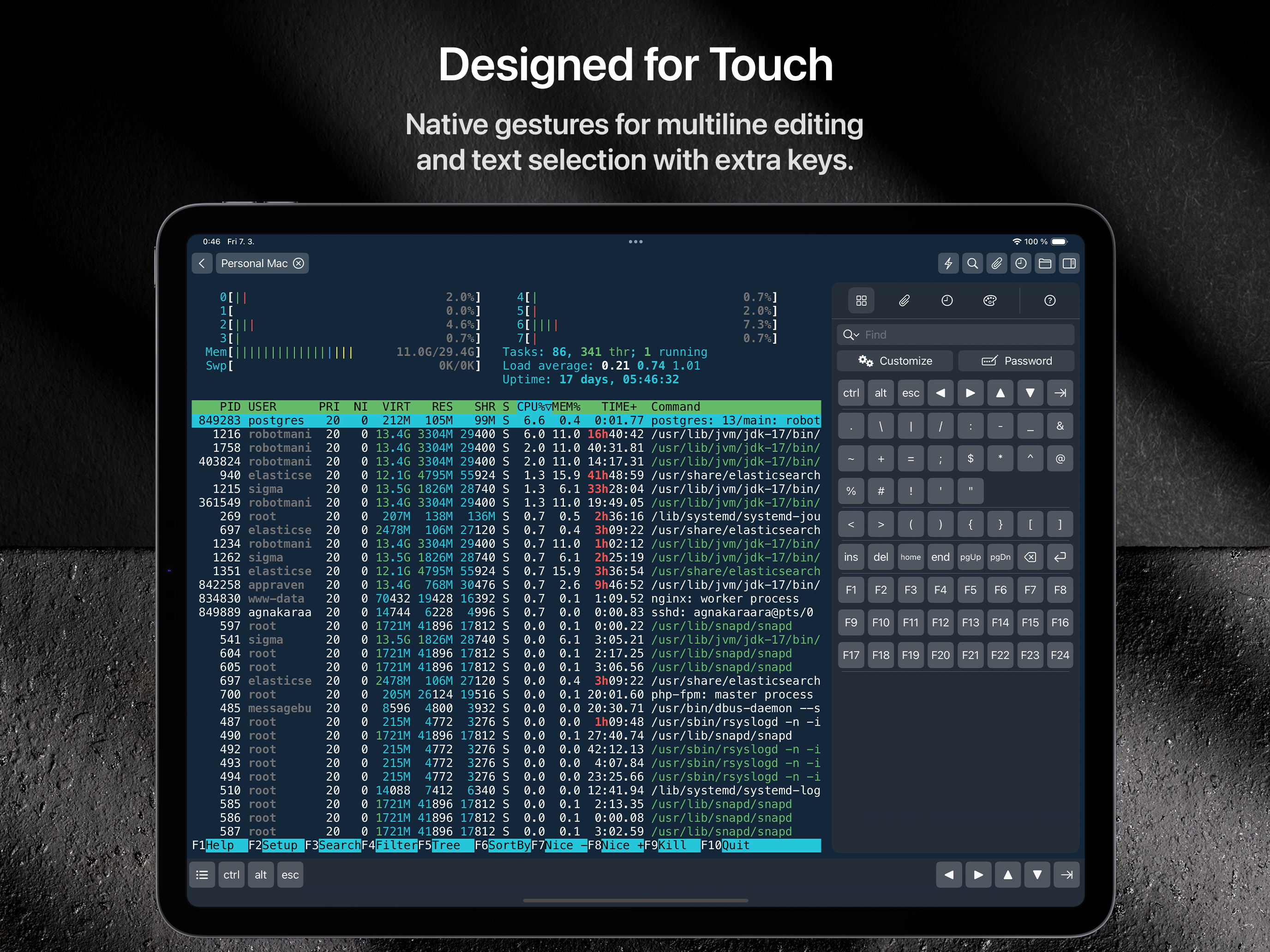Screen dimensions: 1270x952
Task: Tap the lightning bolt snippets icon
Action: [x=948, y=263]
